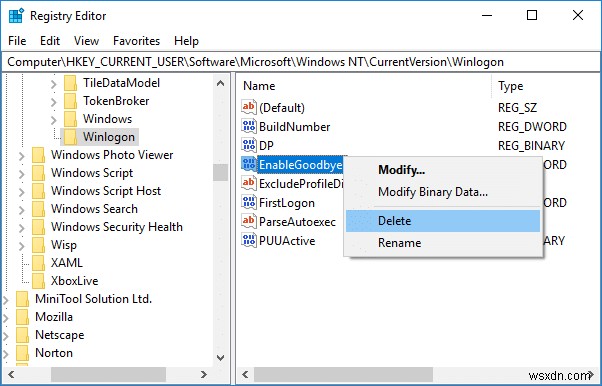Select the ParseAutoexec value name
The width and height of the screenshot is (602, 386).
coord(298,222)
